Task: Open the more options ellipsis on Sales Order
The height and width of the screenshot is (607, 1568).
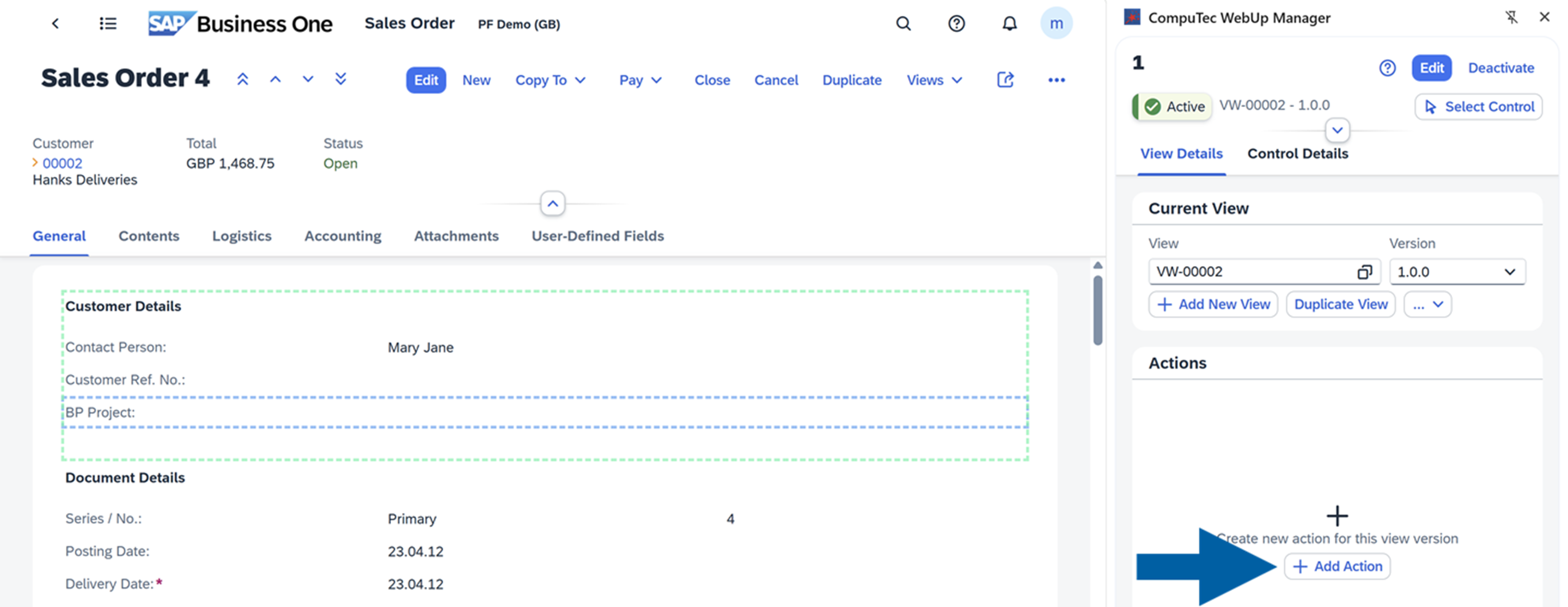Action: coord(1057,79)
